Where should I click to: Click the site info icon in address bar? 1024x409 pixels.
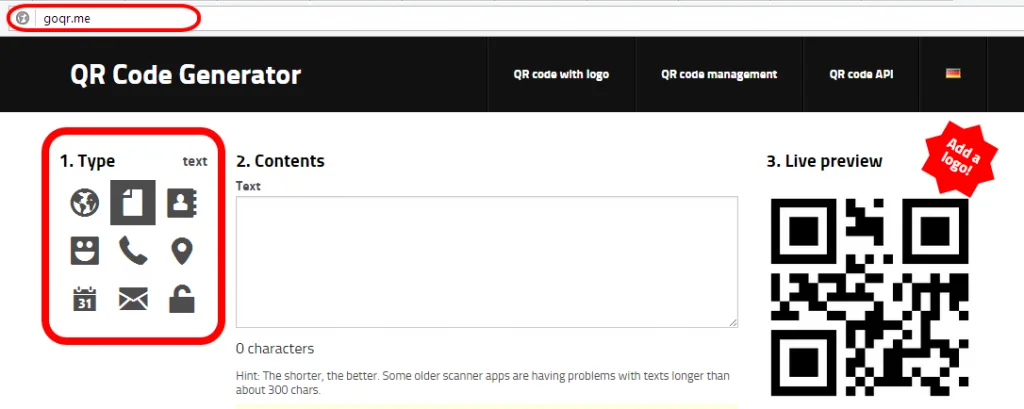(23, 18)
